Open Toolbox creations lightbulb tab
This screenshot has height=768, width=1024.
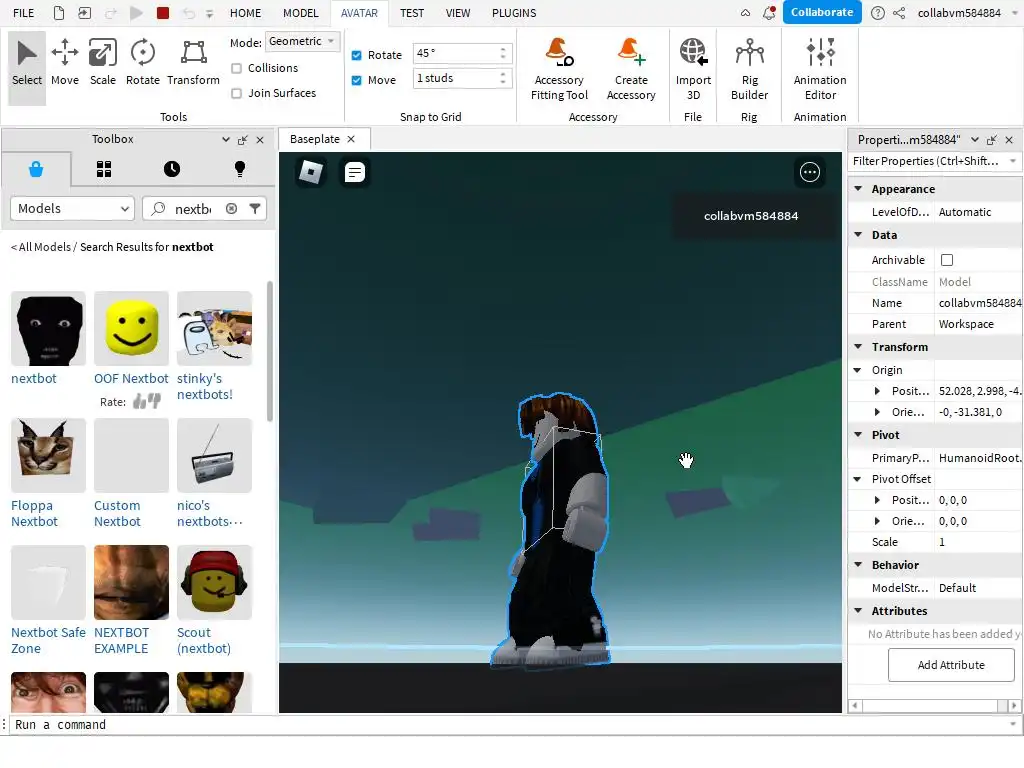click(240, 169)
